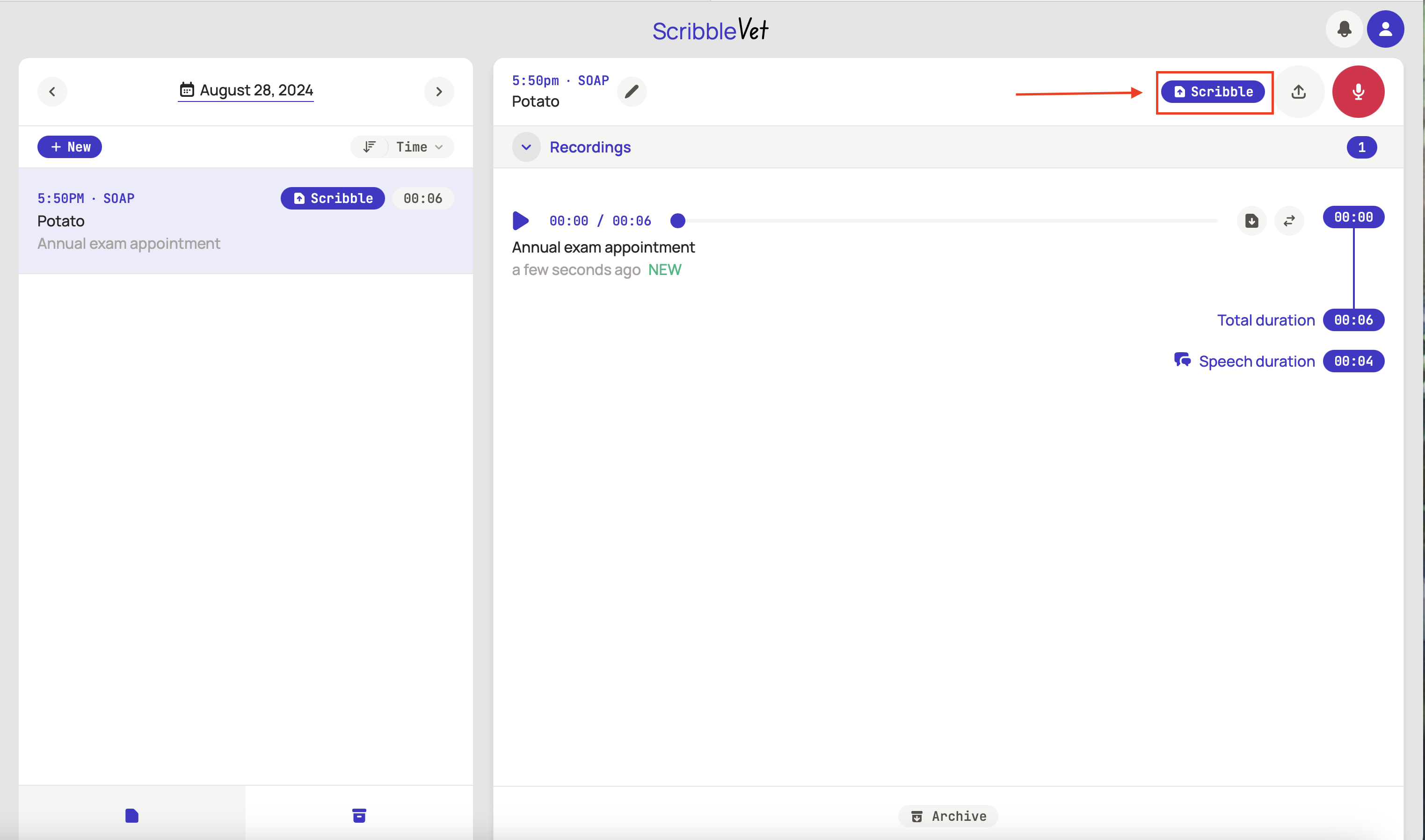The height and width of the screenshot is (840, 1425).
Task: Select the 00:06 duration badge on Potato card
Action: [x=423, y=198]
